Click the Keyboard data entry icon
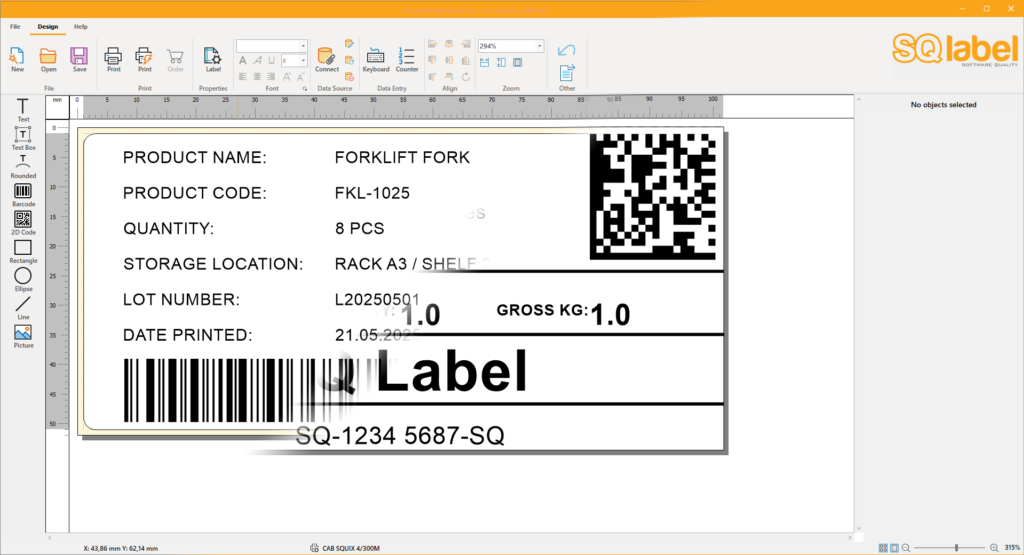Screen dimensions: 1024x555 376,56
